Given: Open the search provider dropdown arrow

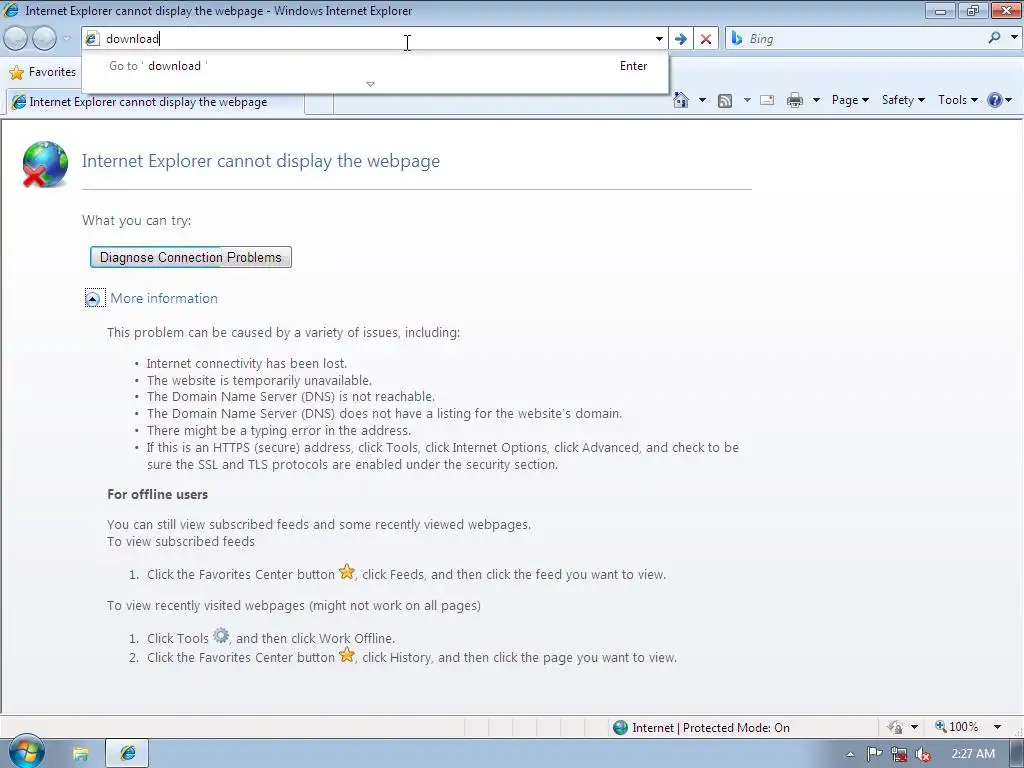Looking at the screenshot, I should 1014,38.
